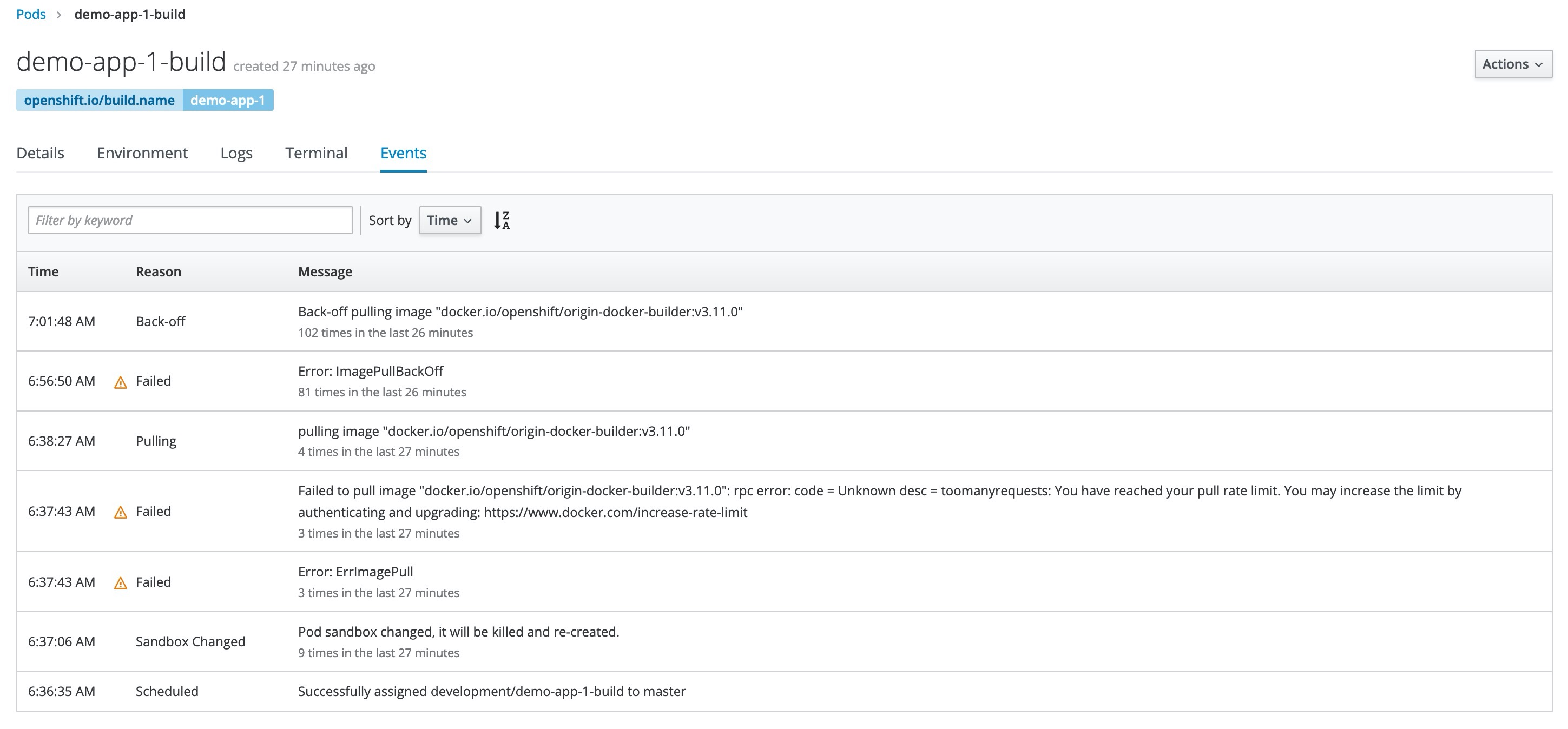The image size is (1568, 729).
Task: Click the Message column header
Action: (x=325, y=271)
